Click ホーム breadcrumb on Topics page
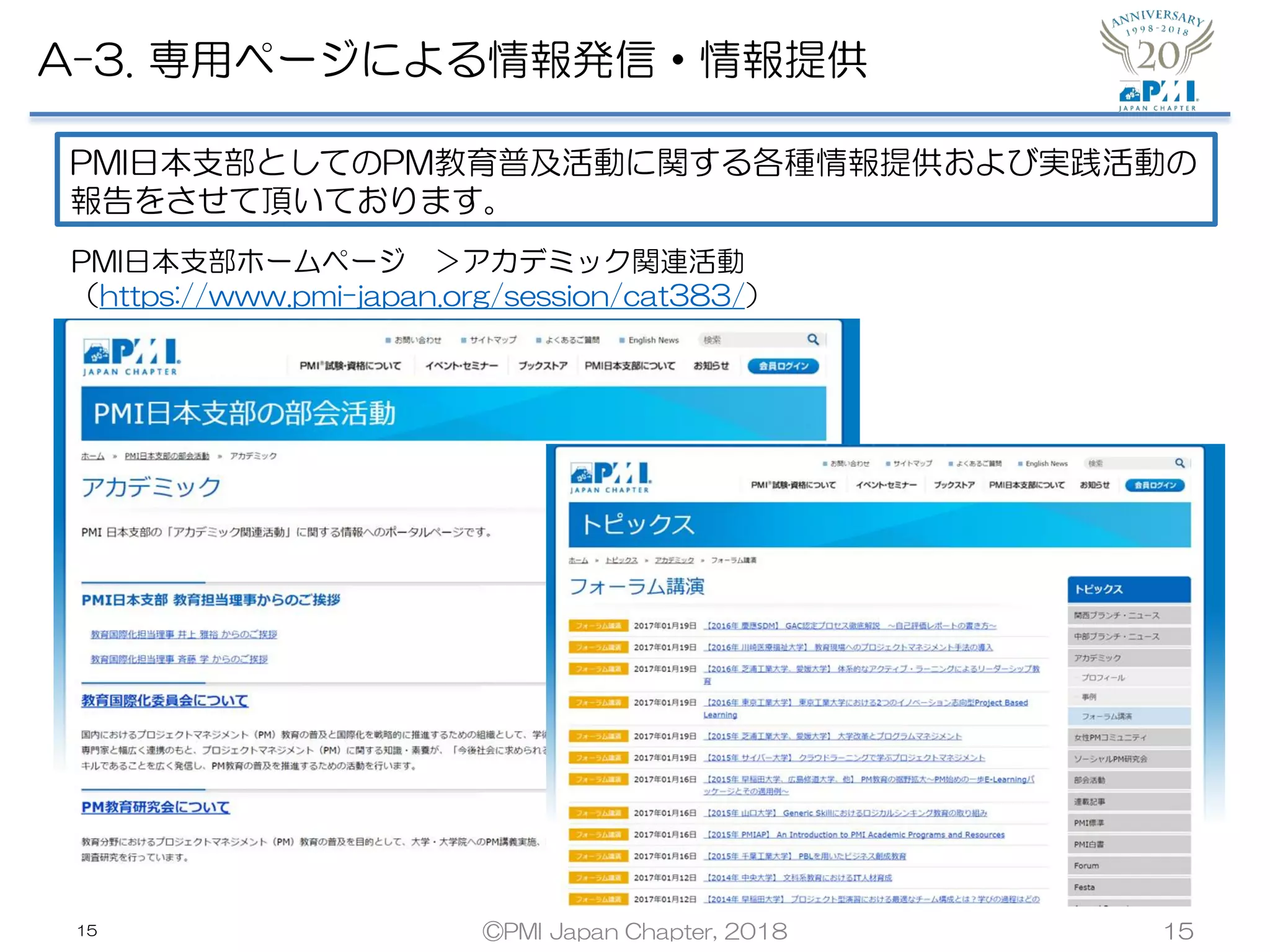 click(x=579, y=560)
